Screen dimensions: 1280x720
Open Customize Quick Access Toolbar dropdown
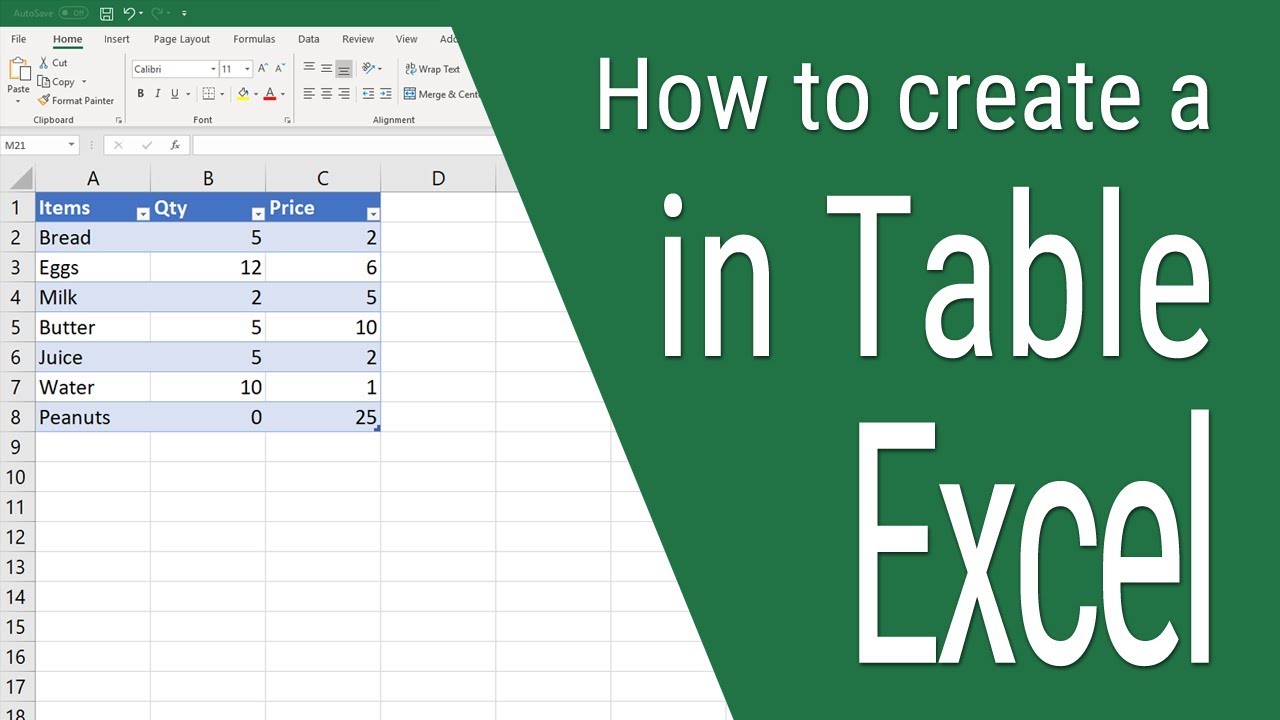click(184, 13)
